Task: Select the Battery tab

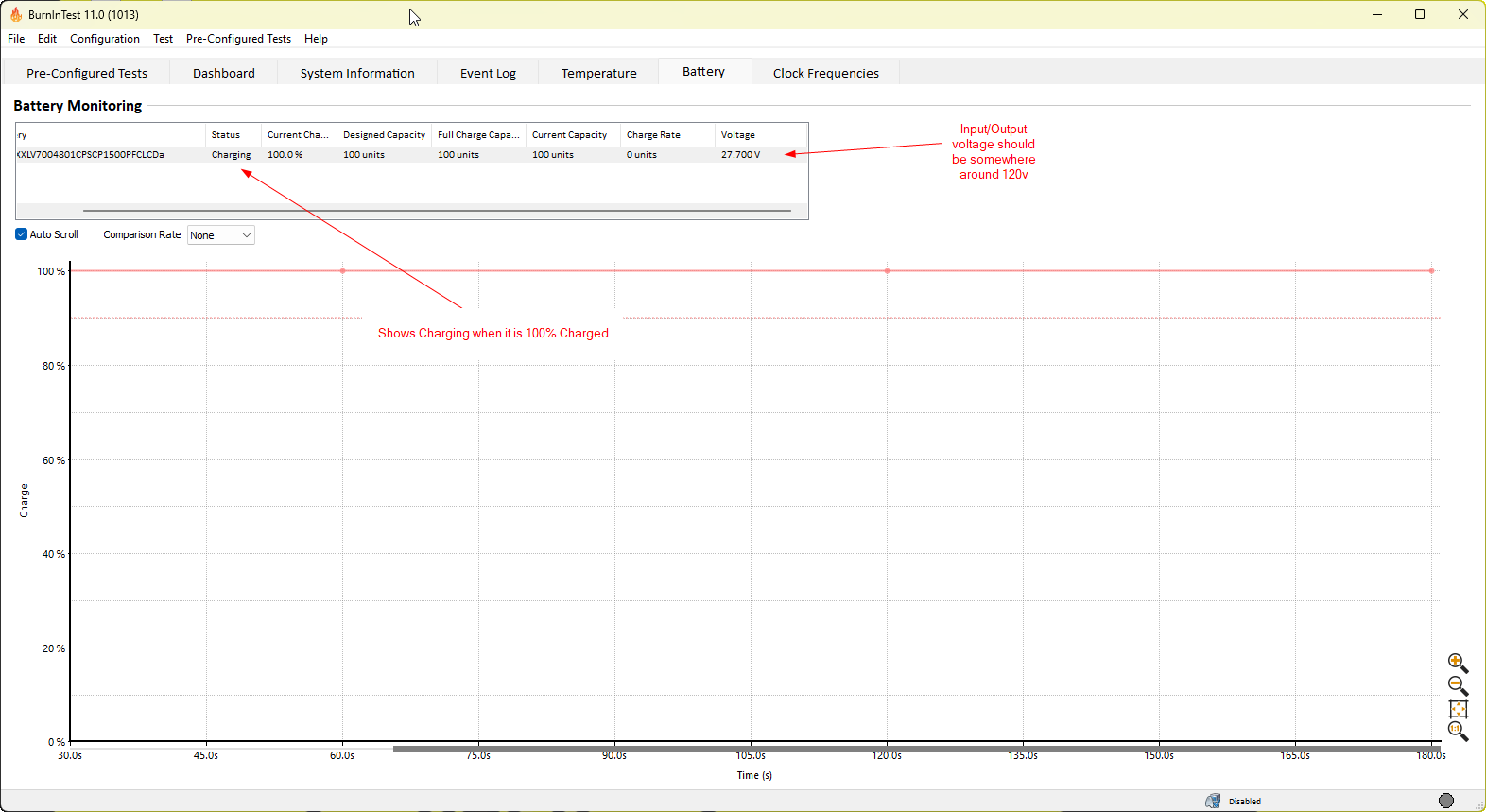Action: coord(704,71)
